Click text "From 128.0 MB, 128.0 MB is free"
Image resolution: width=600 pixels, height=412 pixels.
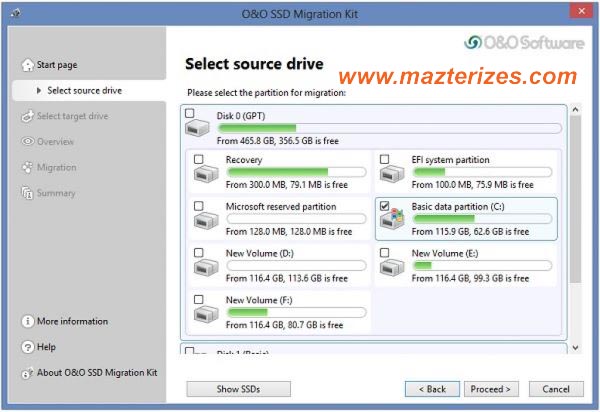pyautogui.click(x=289, y=232)
